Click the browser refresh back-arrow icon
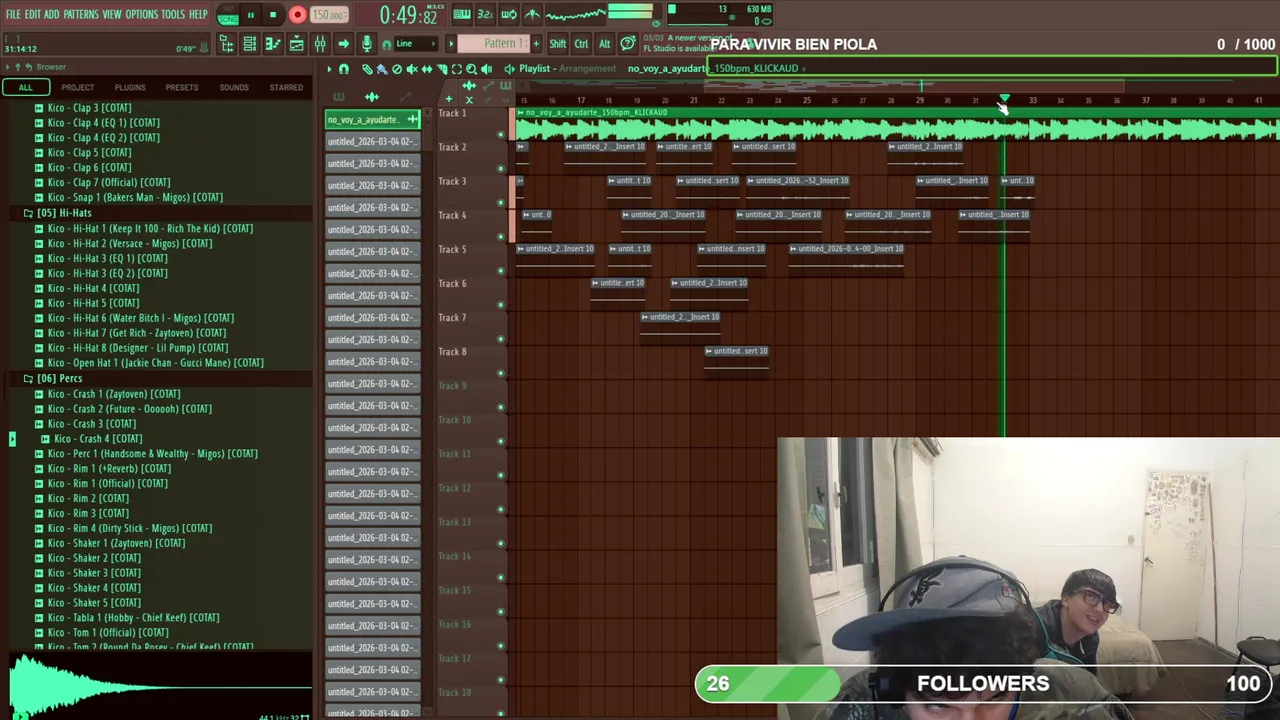This screenshot has height=720, width=1280. pyautogui.click(x=29, y=67)
